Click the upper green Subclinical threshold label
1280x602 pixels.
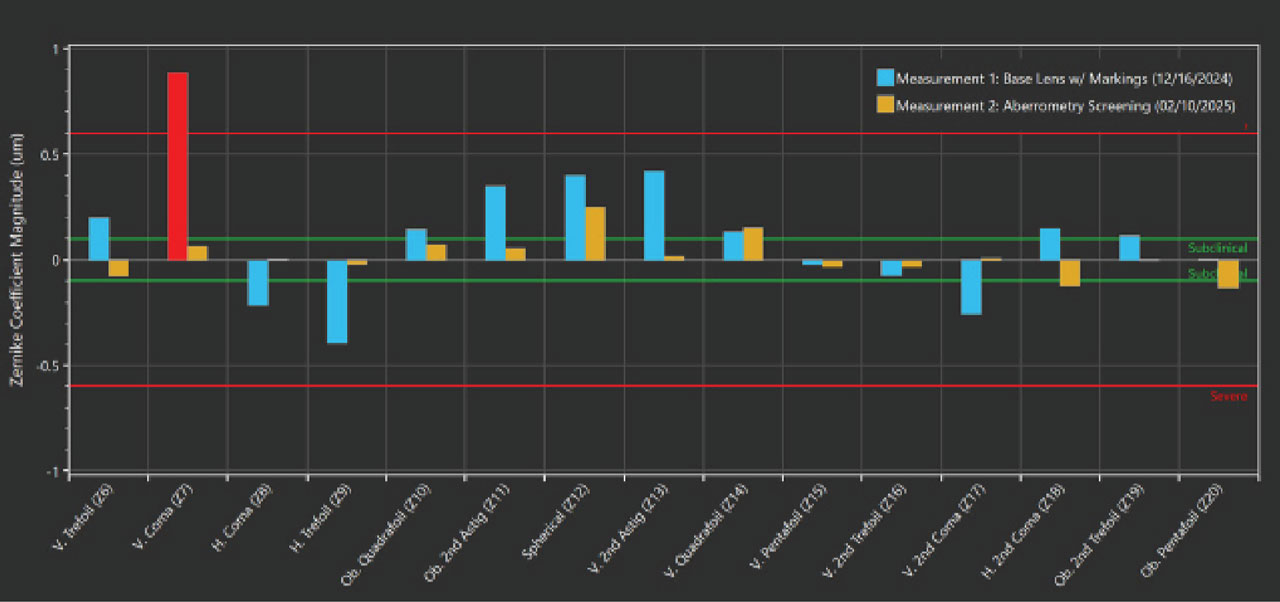pyautogui.click(x=1217, y=247)
